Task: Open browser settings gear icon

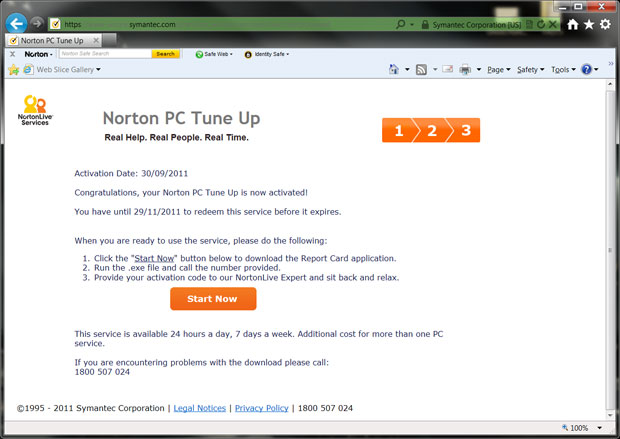Action: [605, 25]
